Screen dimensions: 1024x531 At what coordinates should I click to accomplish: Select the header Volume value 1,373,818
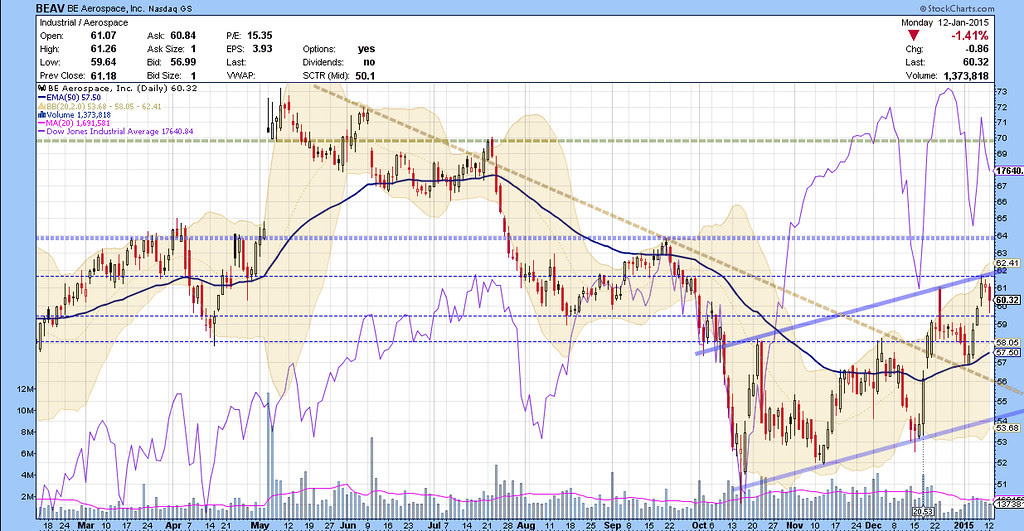pyautogui.click(x=966, y=76)
